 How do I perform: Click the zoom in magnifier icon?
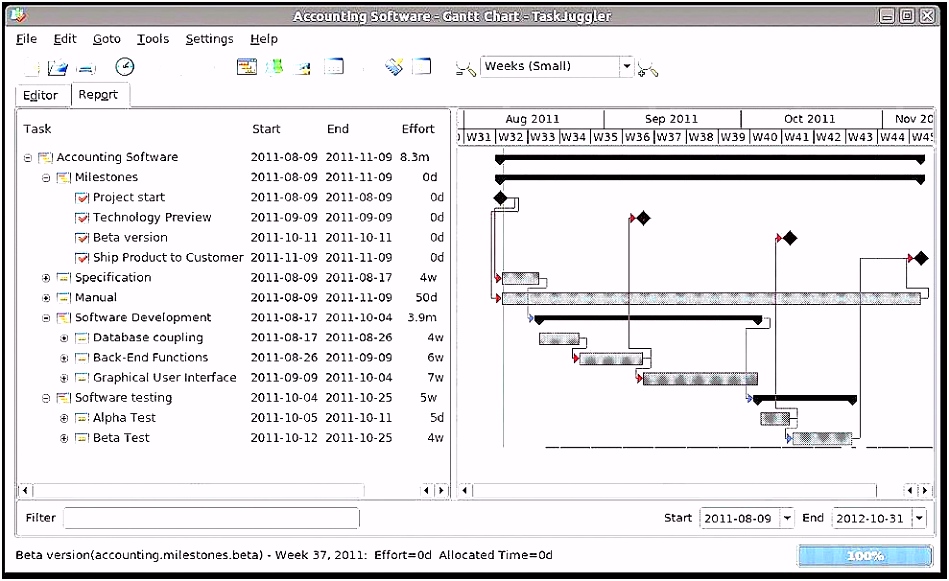(648, 68)
